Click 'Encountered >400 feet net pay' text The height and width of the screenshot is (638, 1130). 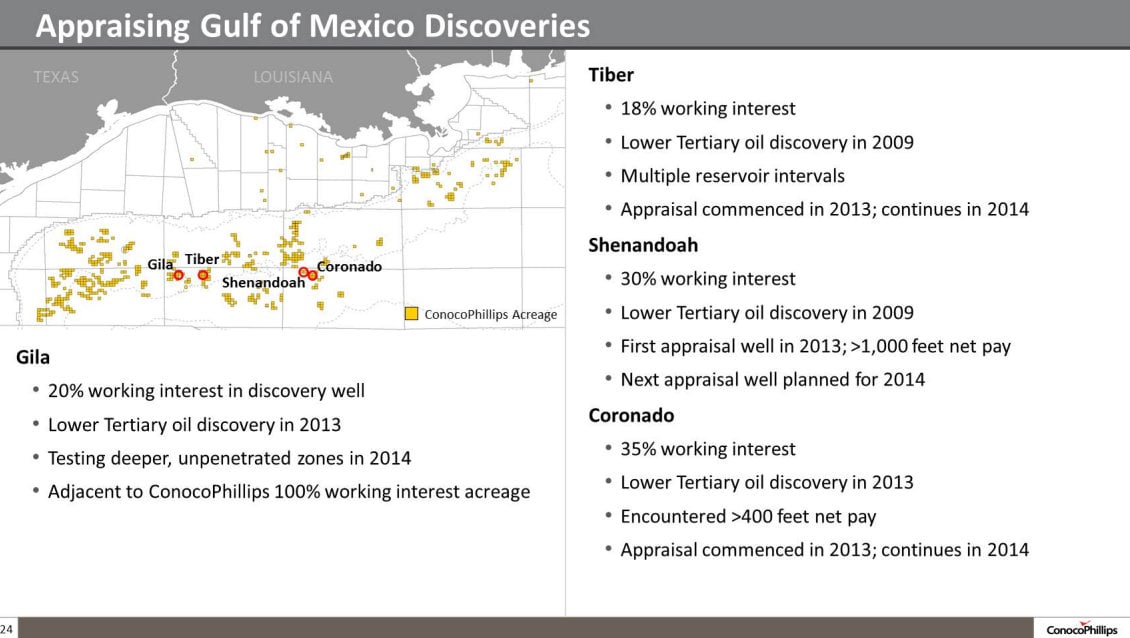(x=748, y=516)
